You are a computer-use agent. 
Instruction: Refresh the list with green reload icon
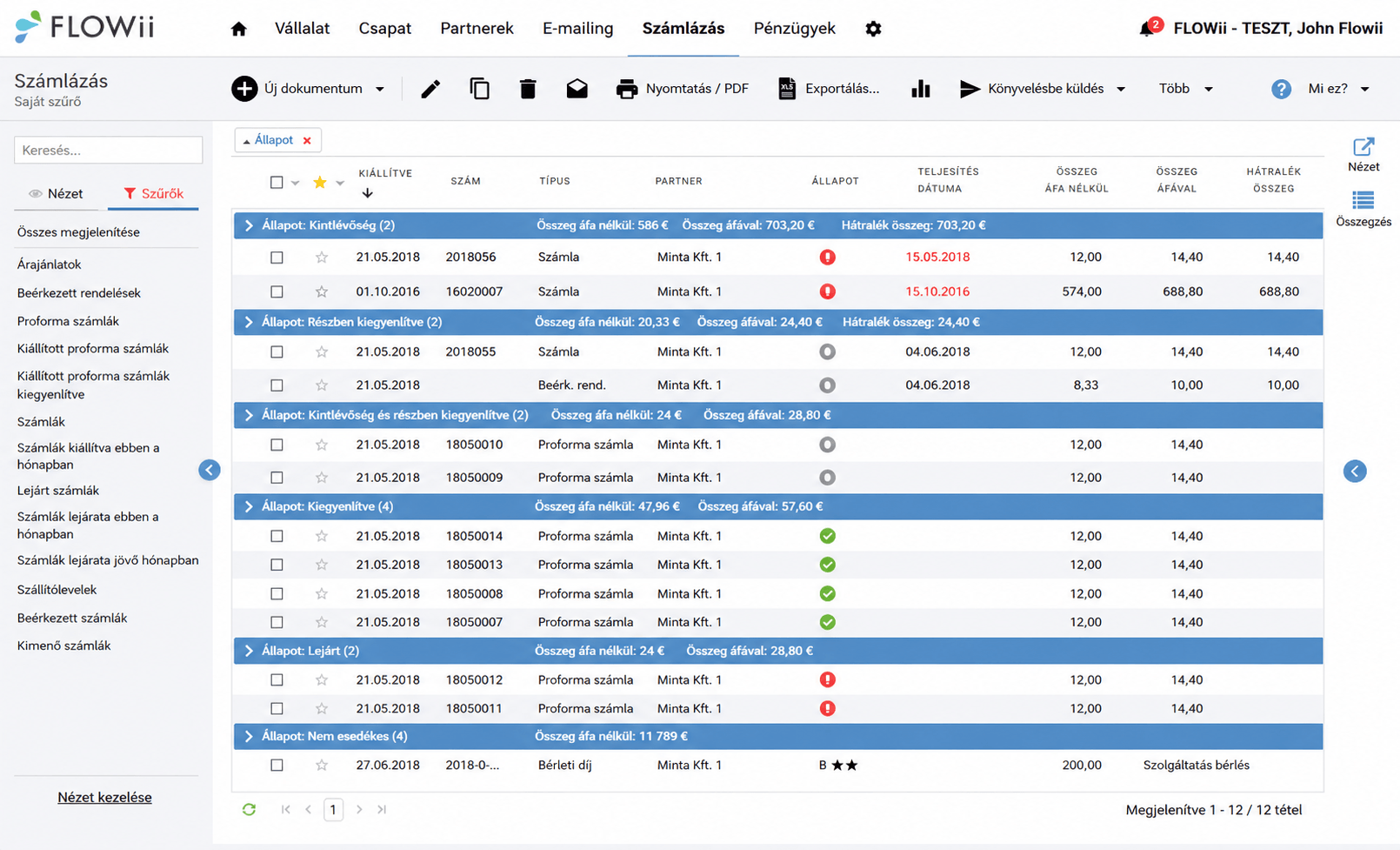(249, 809)
